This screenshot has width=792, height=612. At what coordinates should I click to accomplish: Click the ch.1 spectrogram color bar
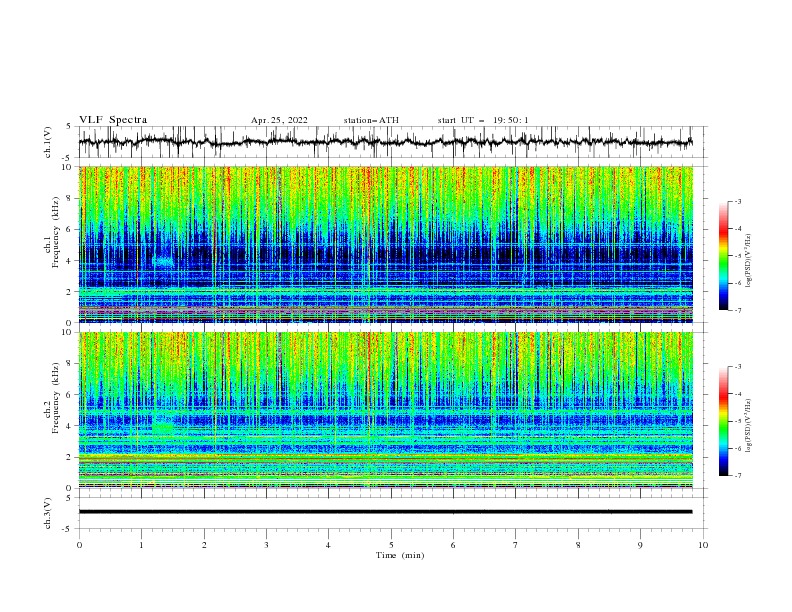click(723, 256)
